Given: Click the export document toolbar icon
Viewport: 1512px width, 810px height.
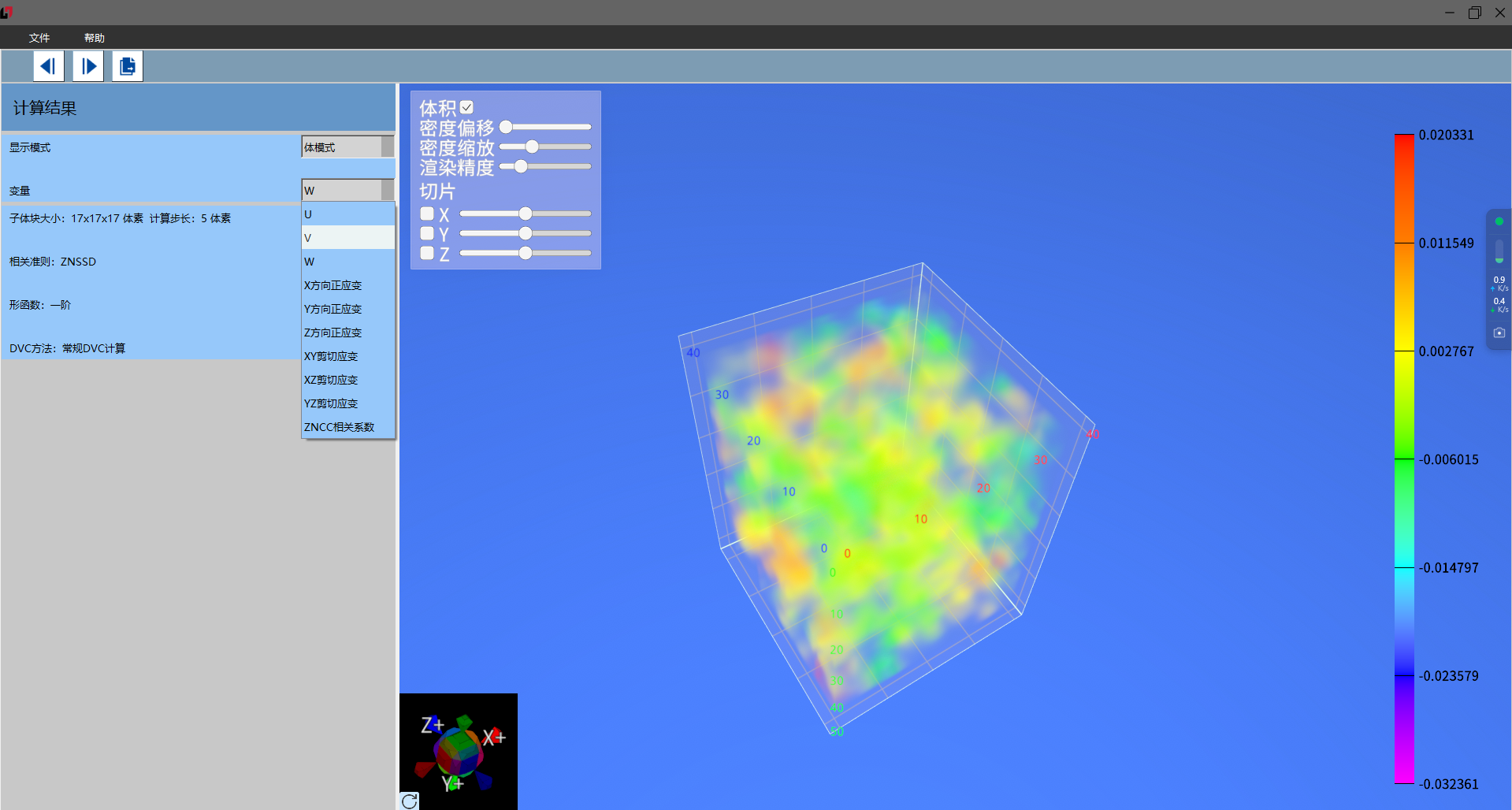Looking at the screenshot, I should point(127,66).
